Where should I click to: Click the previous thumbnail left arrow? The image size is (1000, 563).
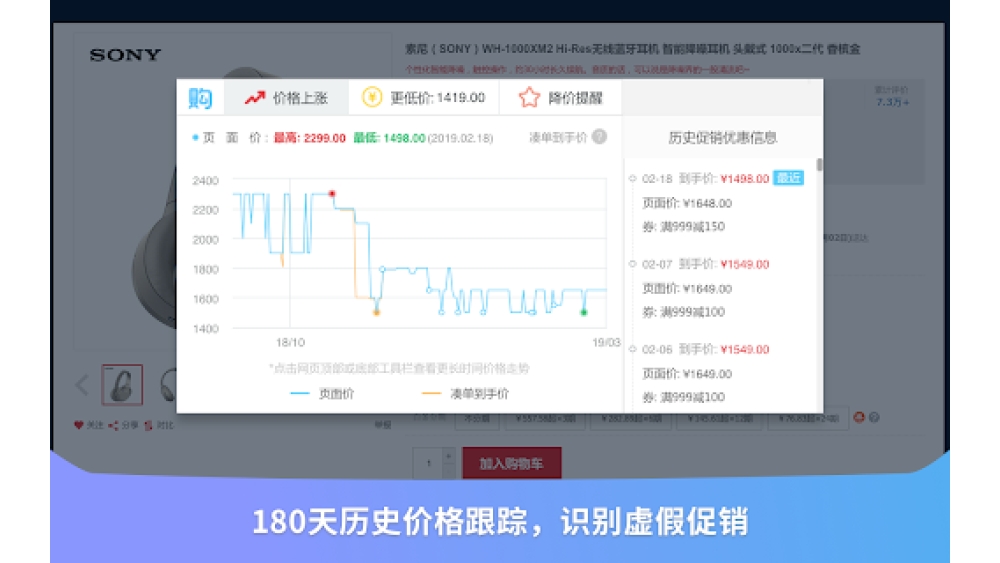click(x=82, y=384)
